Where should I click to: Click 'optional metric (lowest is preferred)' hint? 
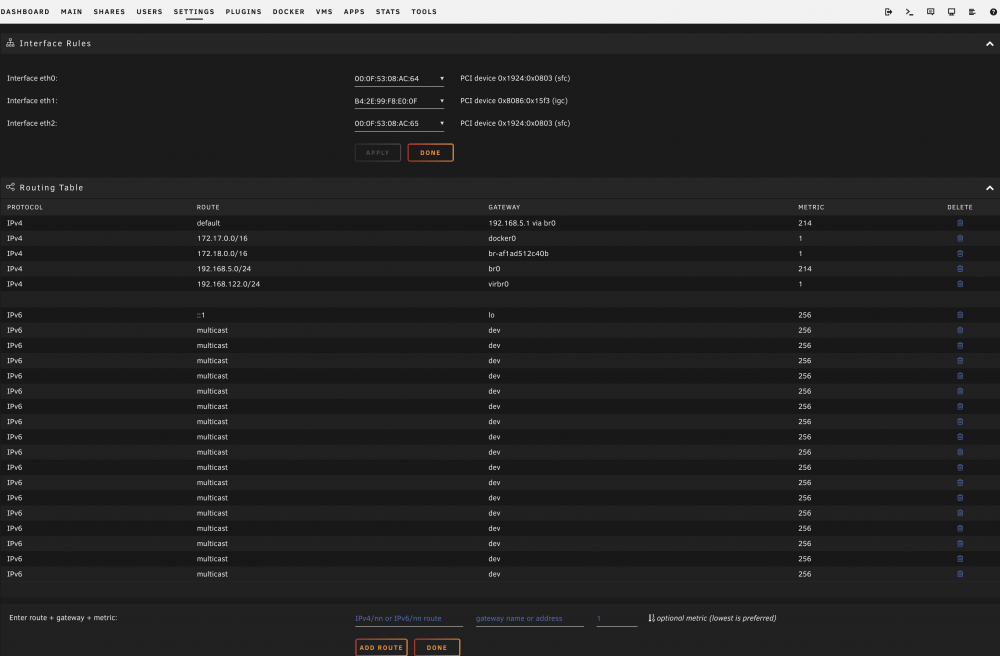pyautogui.click(x=716, y=618)
